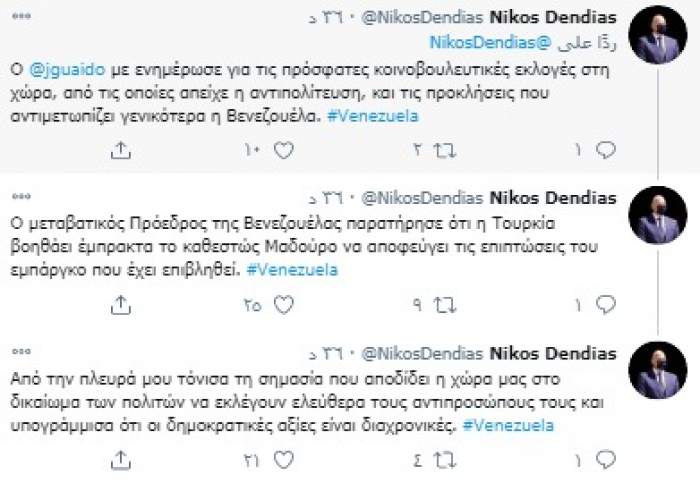This screenshot has height=483, width=700.
Task: Reply to the second tweet
Action: [x=606, y=303]
